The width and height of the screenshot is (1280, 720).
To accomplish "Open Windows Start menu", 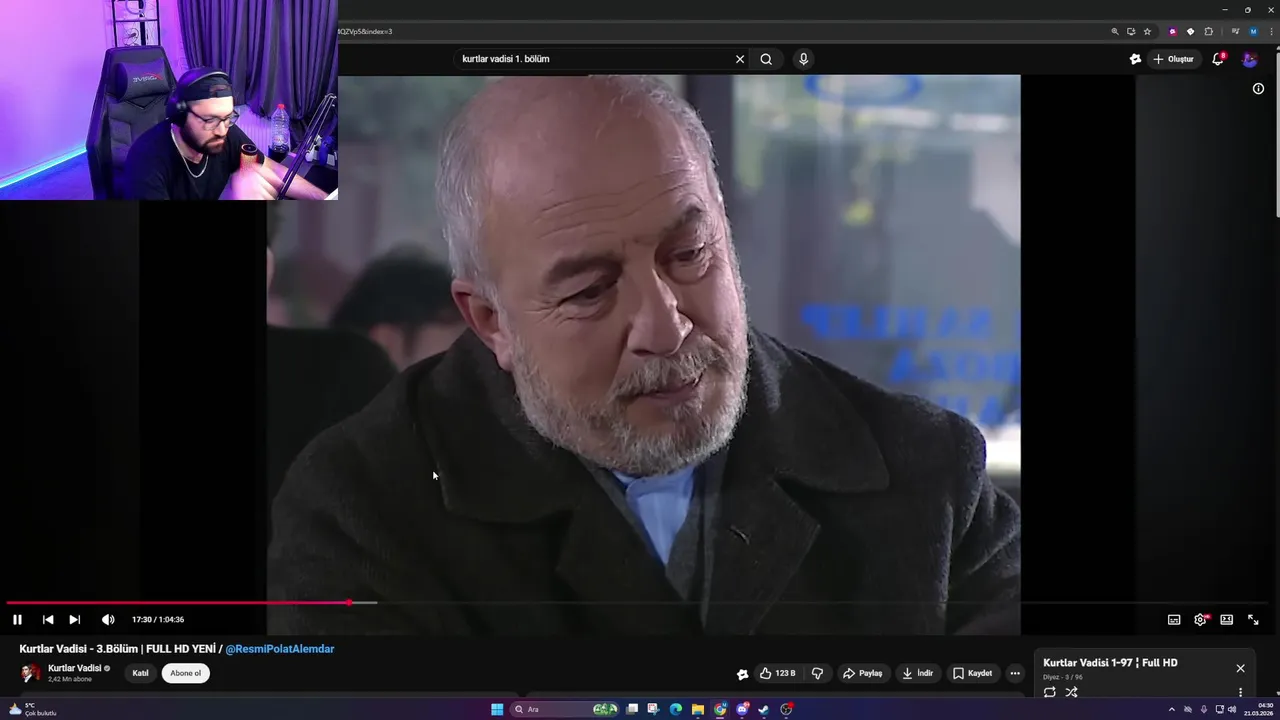I will pos(497,709).
